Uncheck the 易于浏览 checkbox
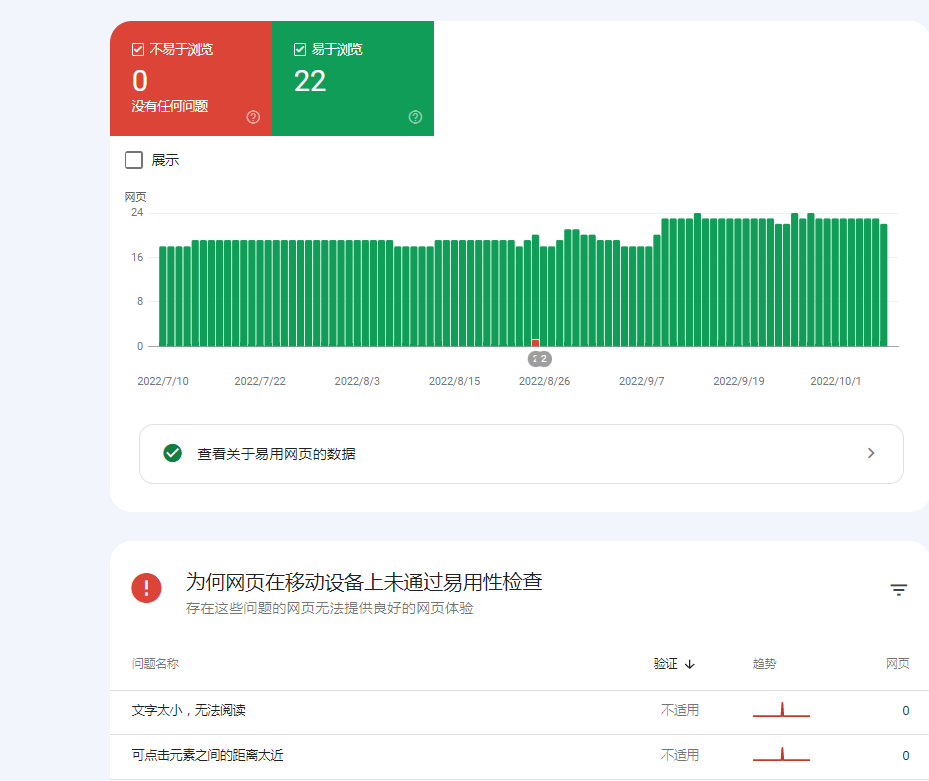Screen dimensions: 929x781 pos(298,47)
